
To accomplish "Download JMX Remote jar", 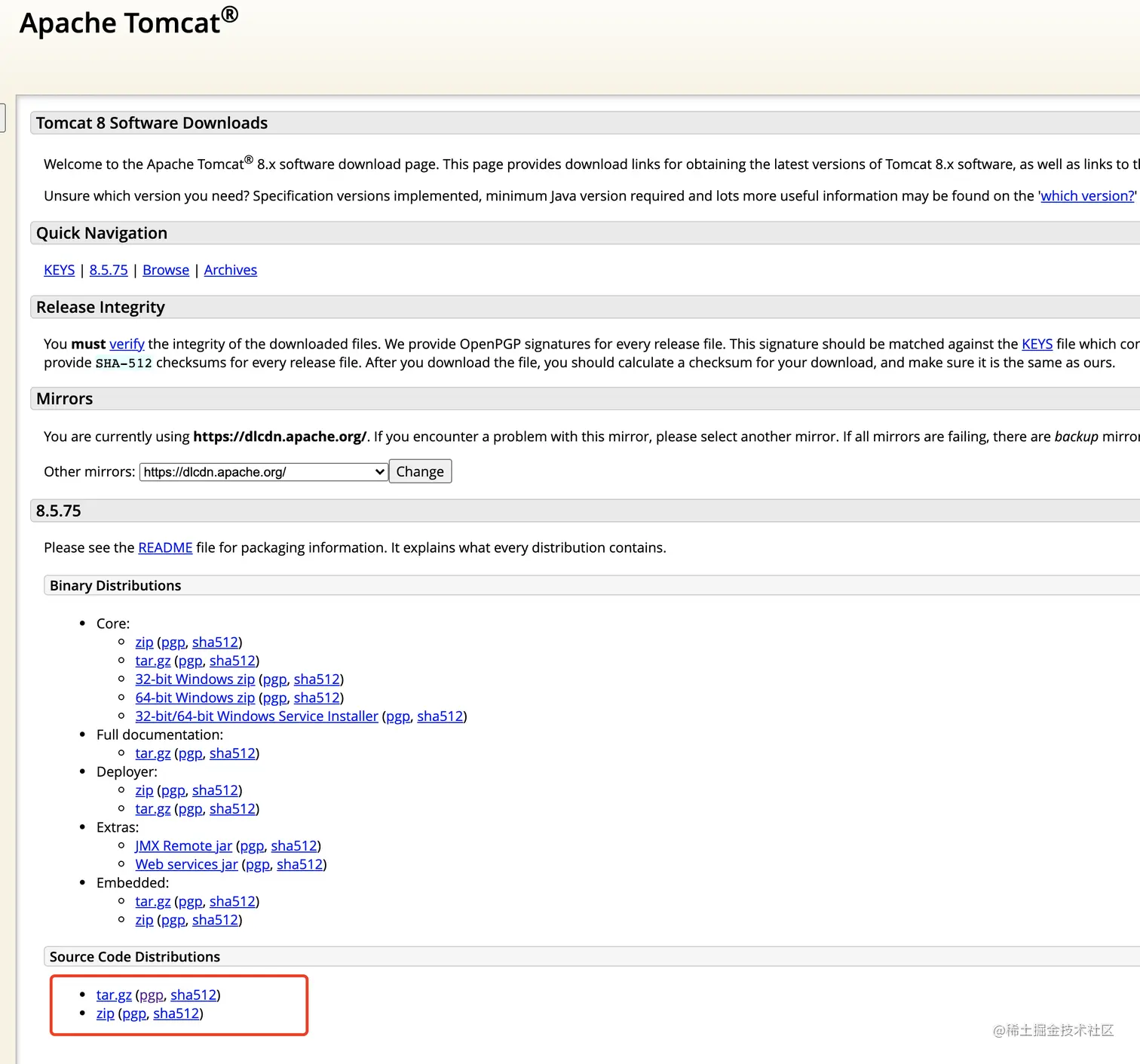I will coord(183,846).
